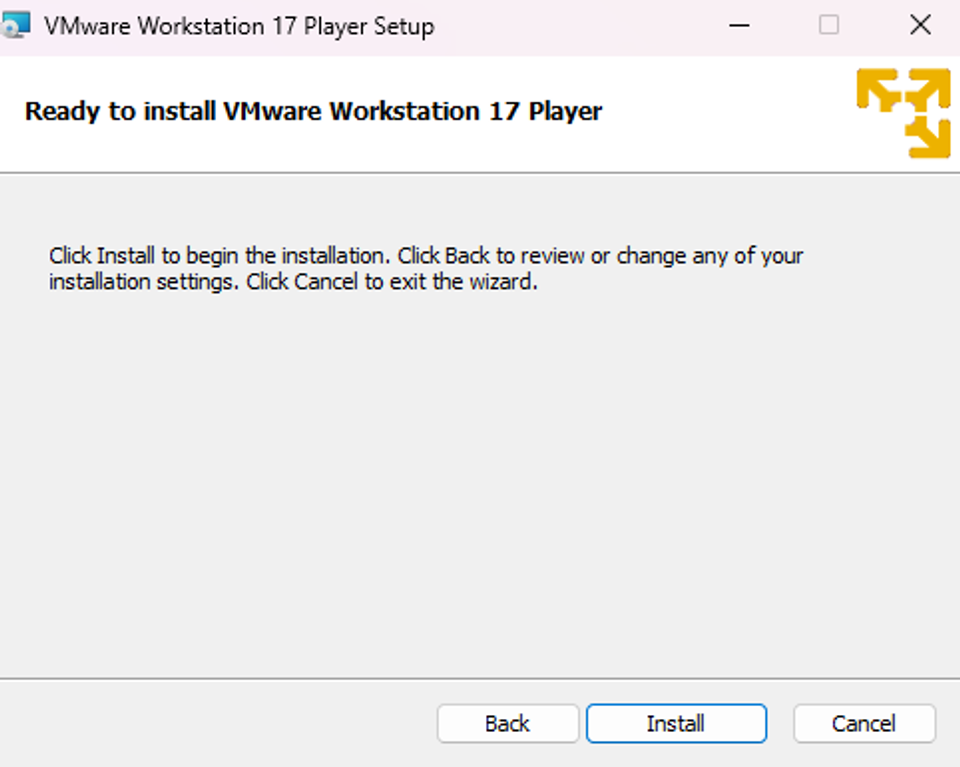Minimize the VMware Setup window
The image size is (960, 767).
tap(739, 26)
